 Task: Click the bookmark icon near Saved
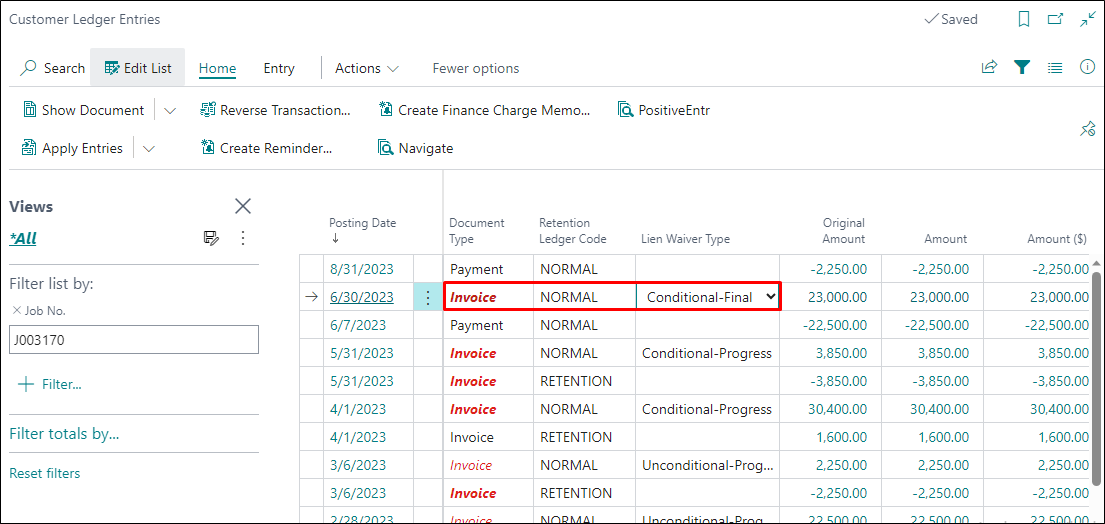tap(1023, 19)
